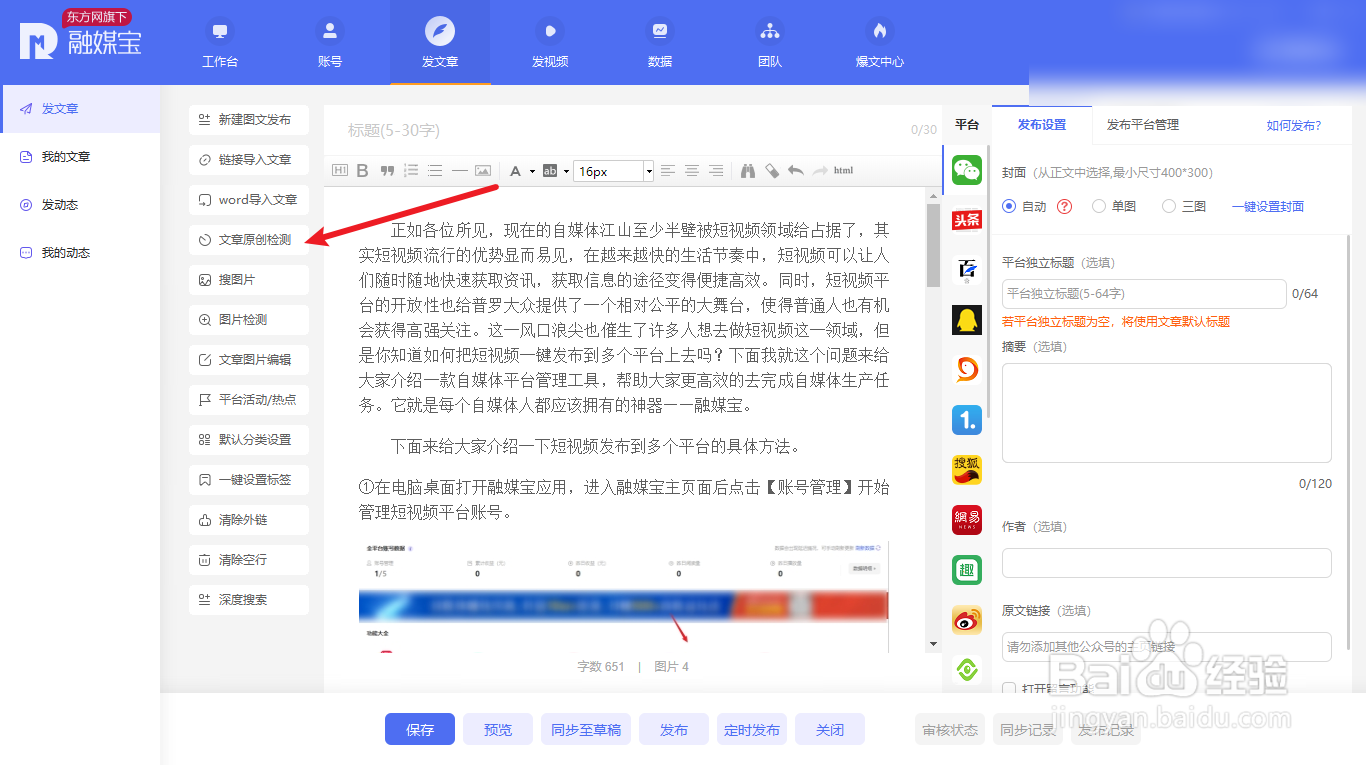Open the 发视频 top navigation tab

click(x=550, y=43)
